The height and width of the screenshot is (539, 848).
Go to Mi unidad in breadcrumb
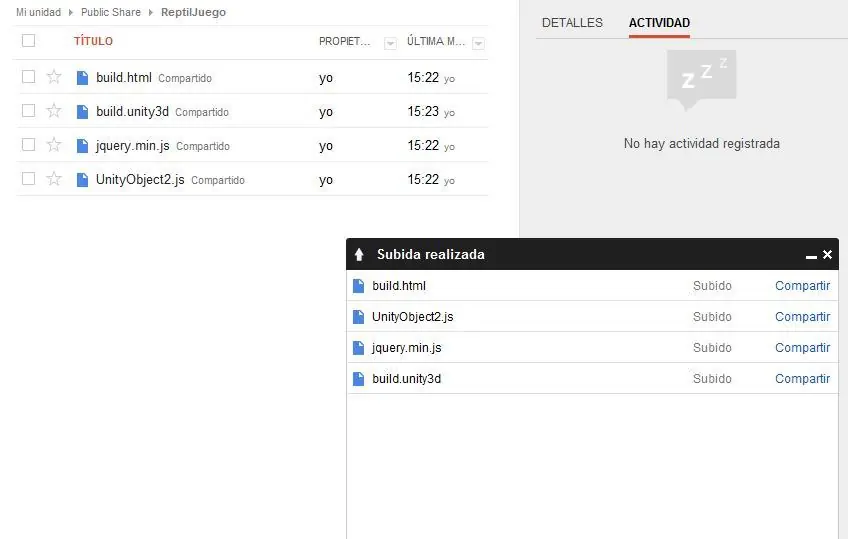tap(38, 12)
